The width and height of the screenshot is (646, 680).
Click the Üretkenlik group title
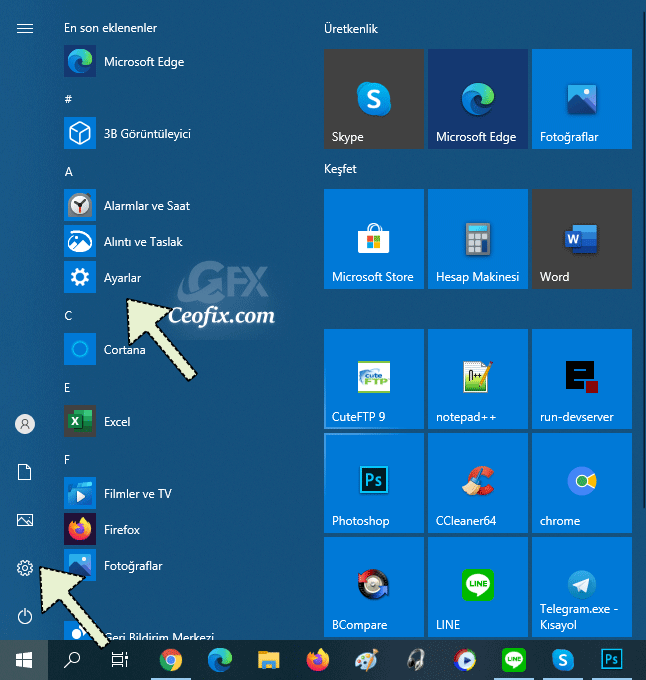(351, 29)
